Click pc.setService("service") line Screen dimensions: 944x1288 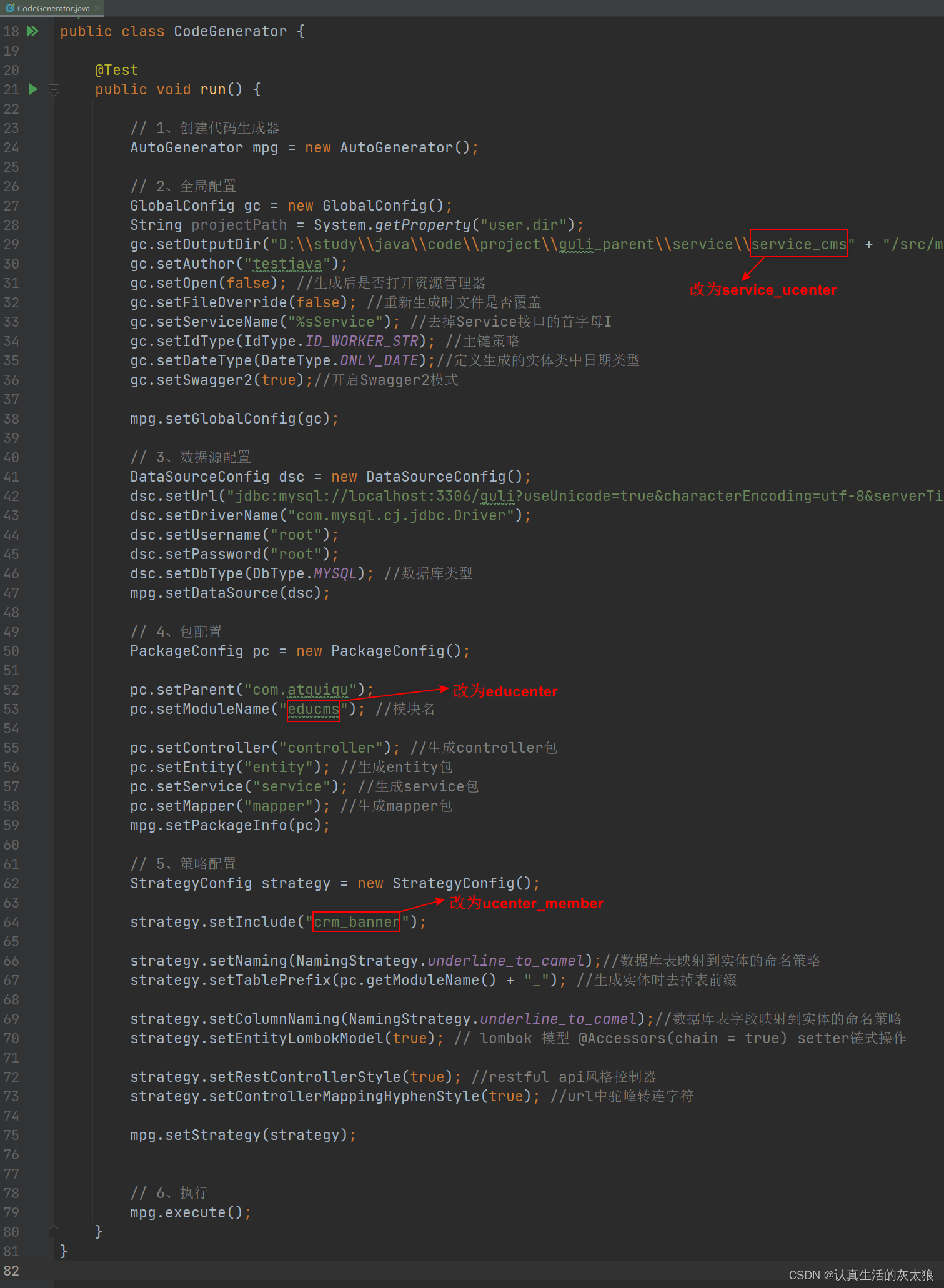tap(239, 786)
